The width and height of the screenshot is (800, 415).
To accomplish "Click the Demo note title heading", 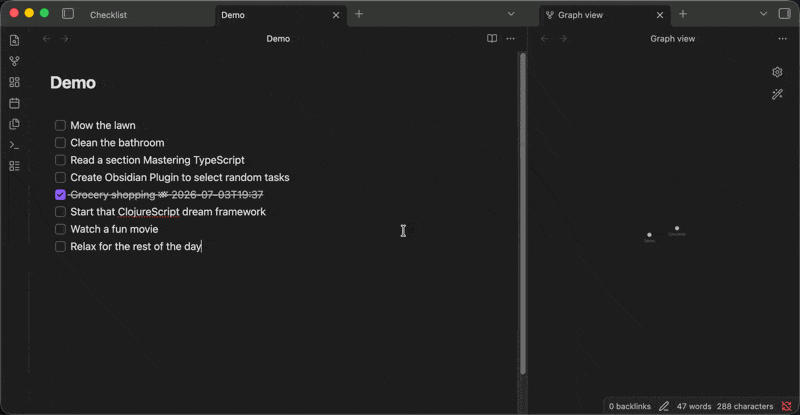I will (x=73, y=83).
